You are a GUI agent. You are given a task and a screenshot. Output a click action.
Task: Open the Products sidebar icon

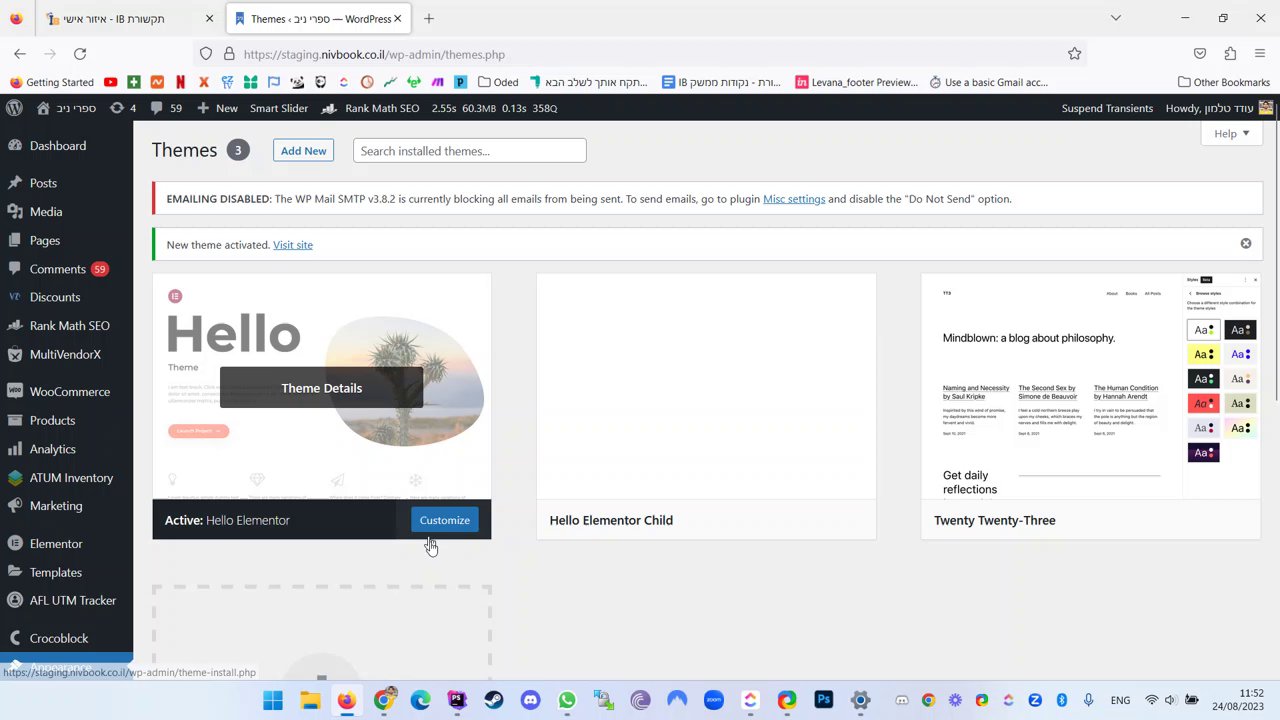(14, 421)
